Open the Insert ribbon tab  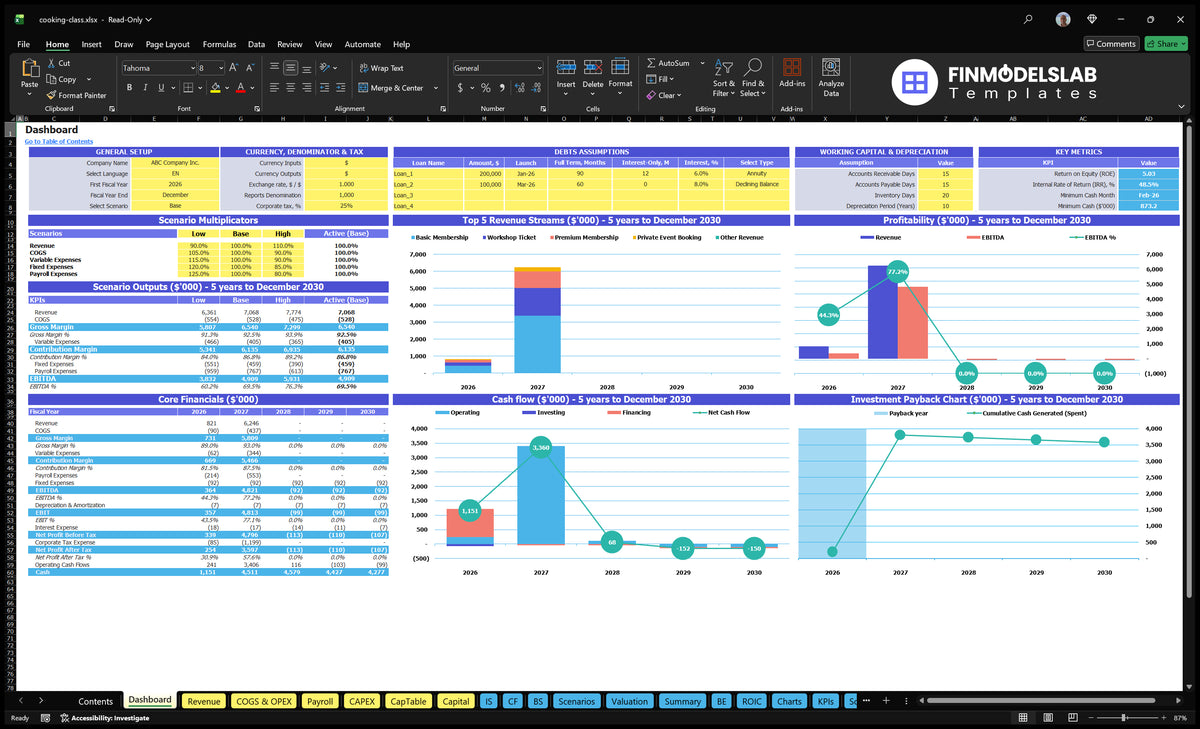[91, 44]
